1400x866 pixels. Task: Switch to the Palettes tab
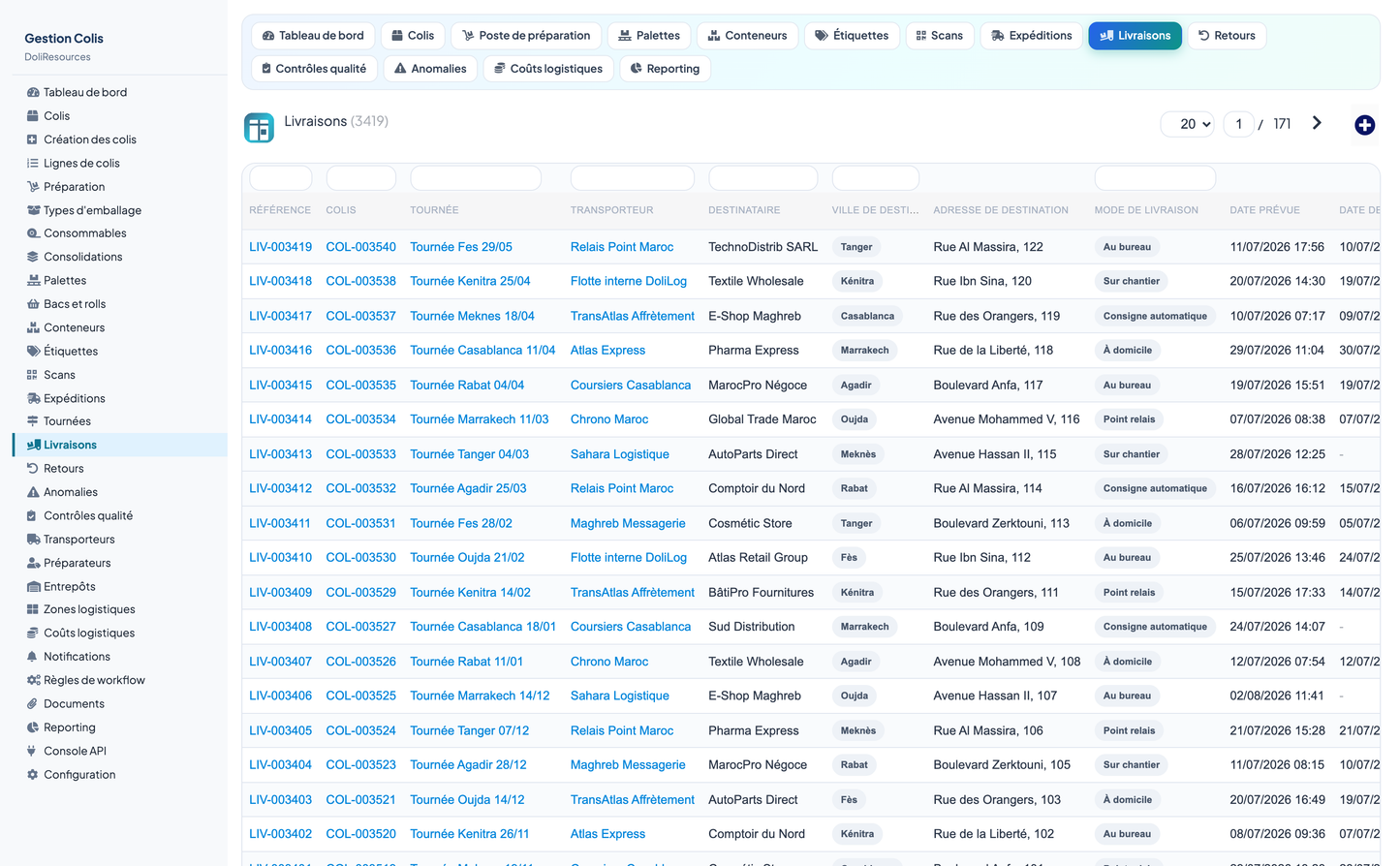649,36
